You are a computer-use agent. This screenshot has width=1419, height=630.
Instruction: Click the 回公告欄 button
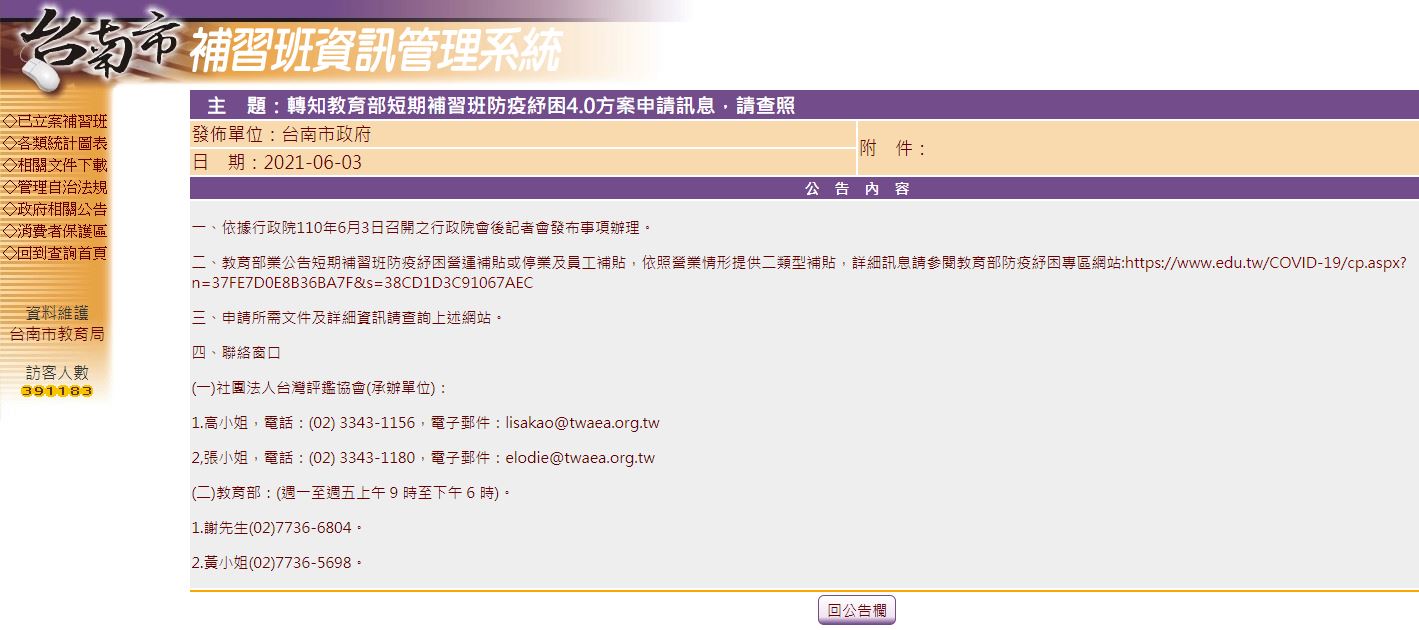[857, 610]
